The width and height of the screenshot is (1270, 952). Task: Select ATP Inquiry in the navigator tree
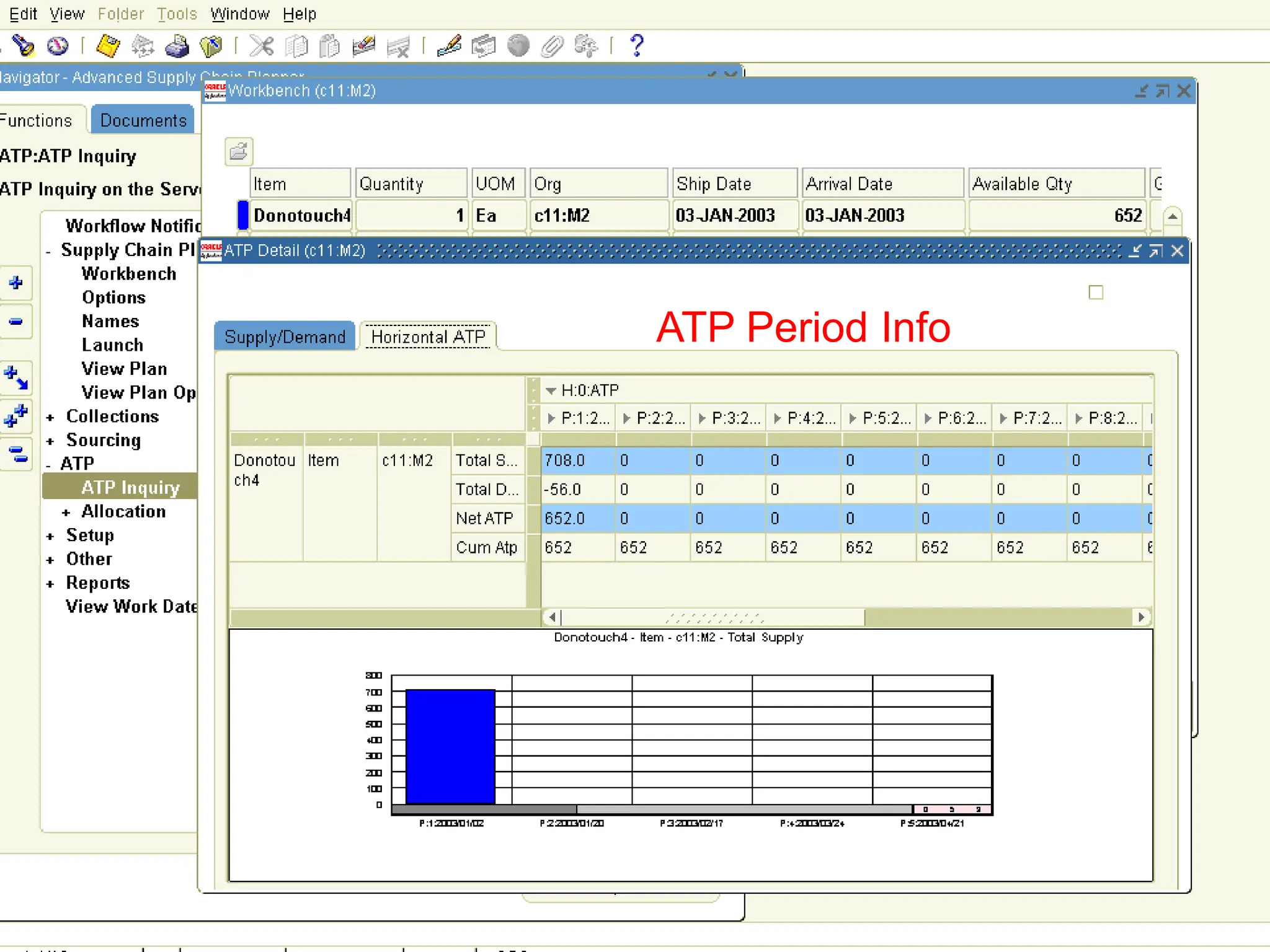[x=130, y=488]
